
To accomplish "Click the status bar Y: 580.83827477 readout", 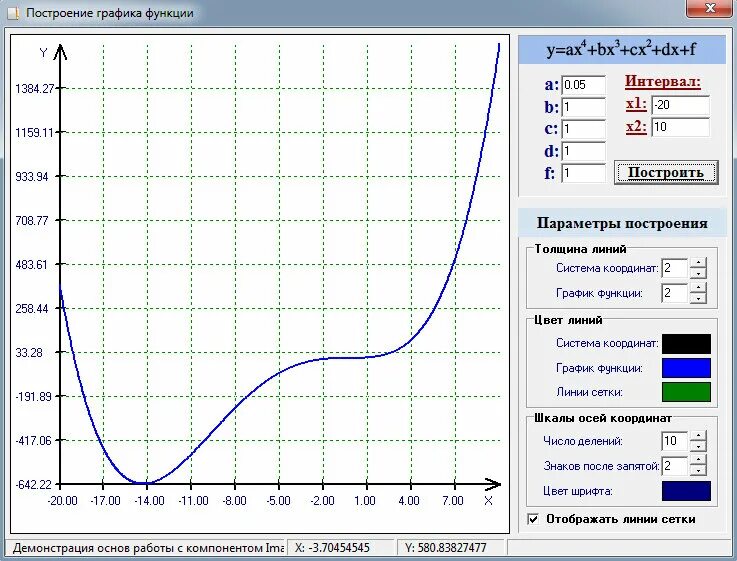I will click(x=446, y=548).
